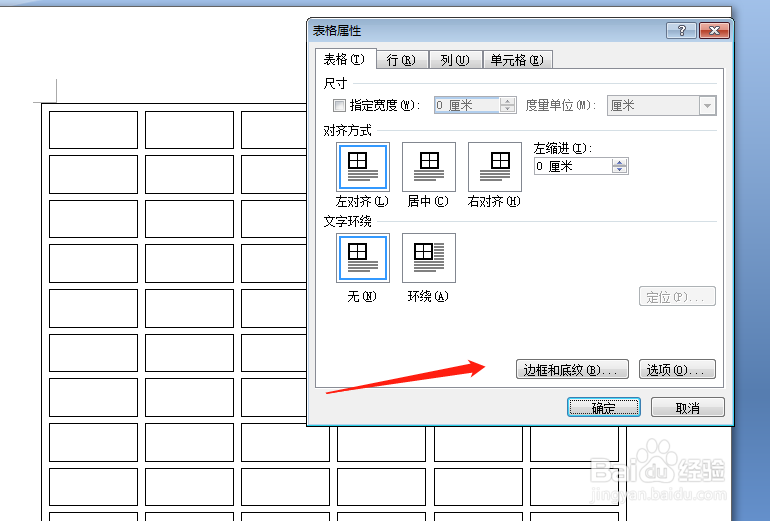Screen dimensions: 770x521
Task: Confirm with the 确定 button
Action: pos(604,408)
